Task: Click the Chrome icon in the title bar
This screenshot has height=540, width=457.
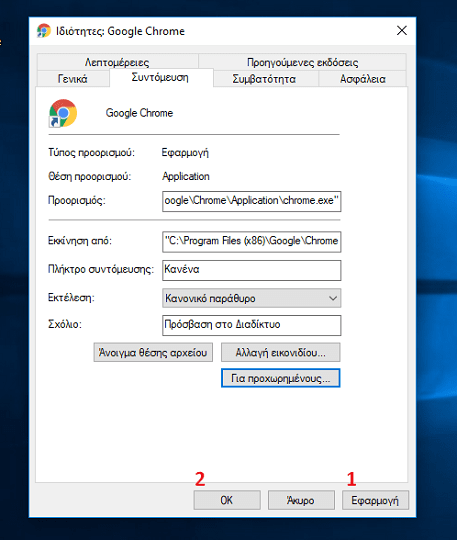Action: coord(44,31)
